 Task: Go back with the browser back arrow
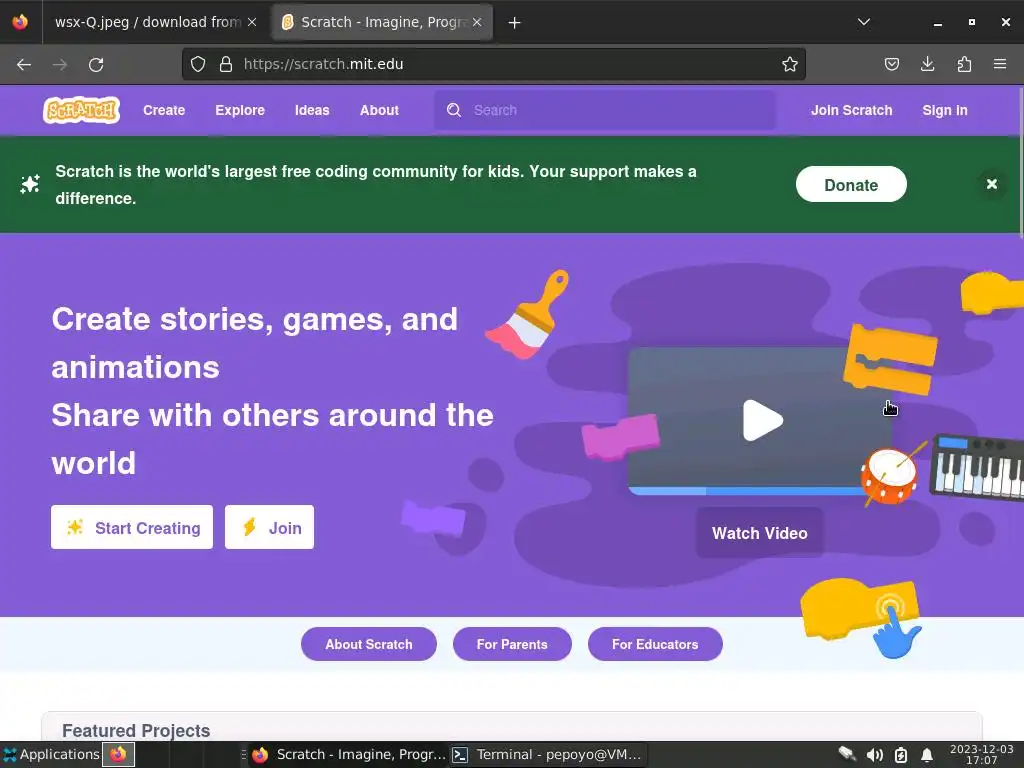24,65
